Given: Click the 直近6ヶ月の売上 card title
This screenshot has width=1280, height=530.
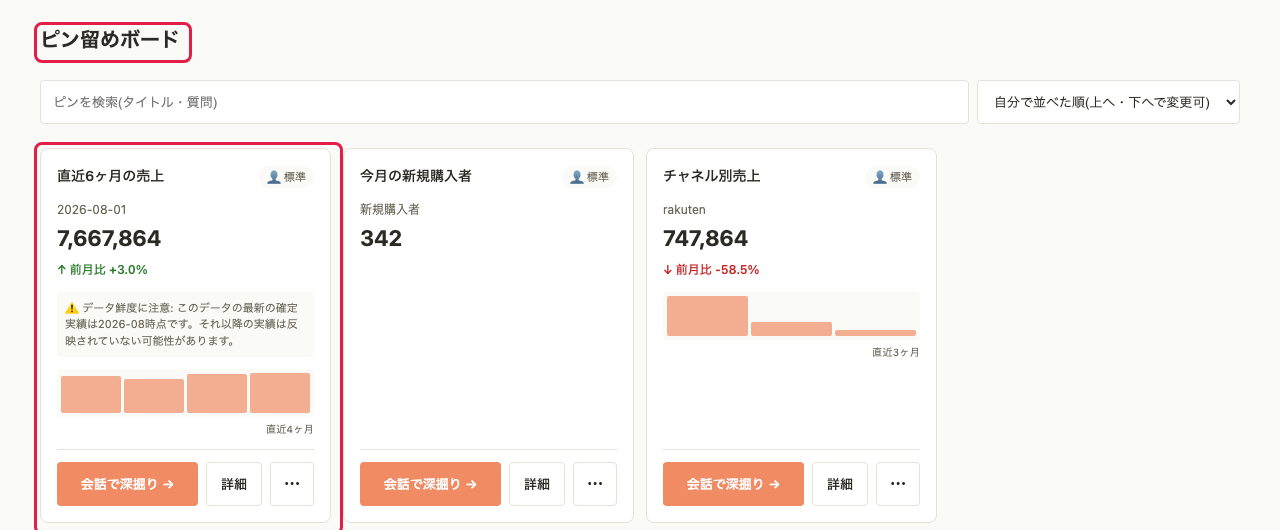Looking at the screenshot, I should click(110, 176).
